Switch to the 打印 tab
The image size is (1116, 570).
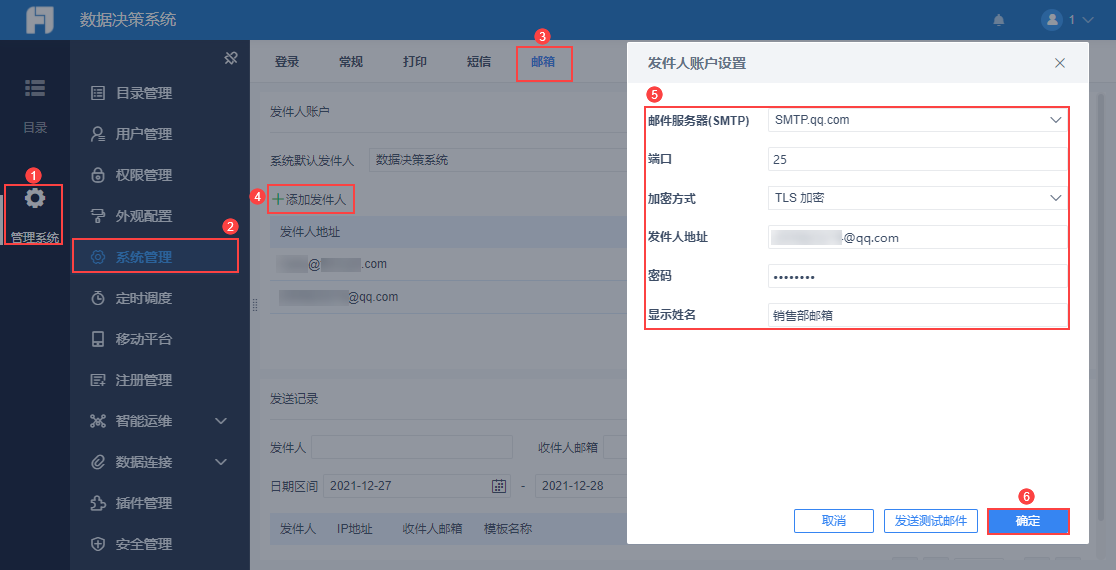[415, 62]
